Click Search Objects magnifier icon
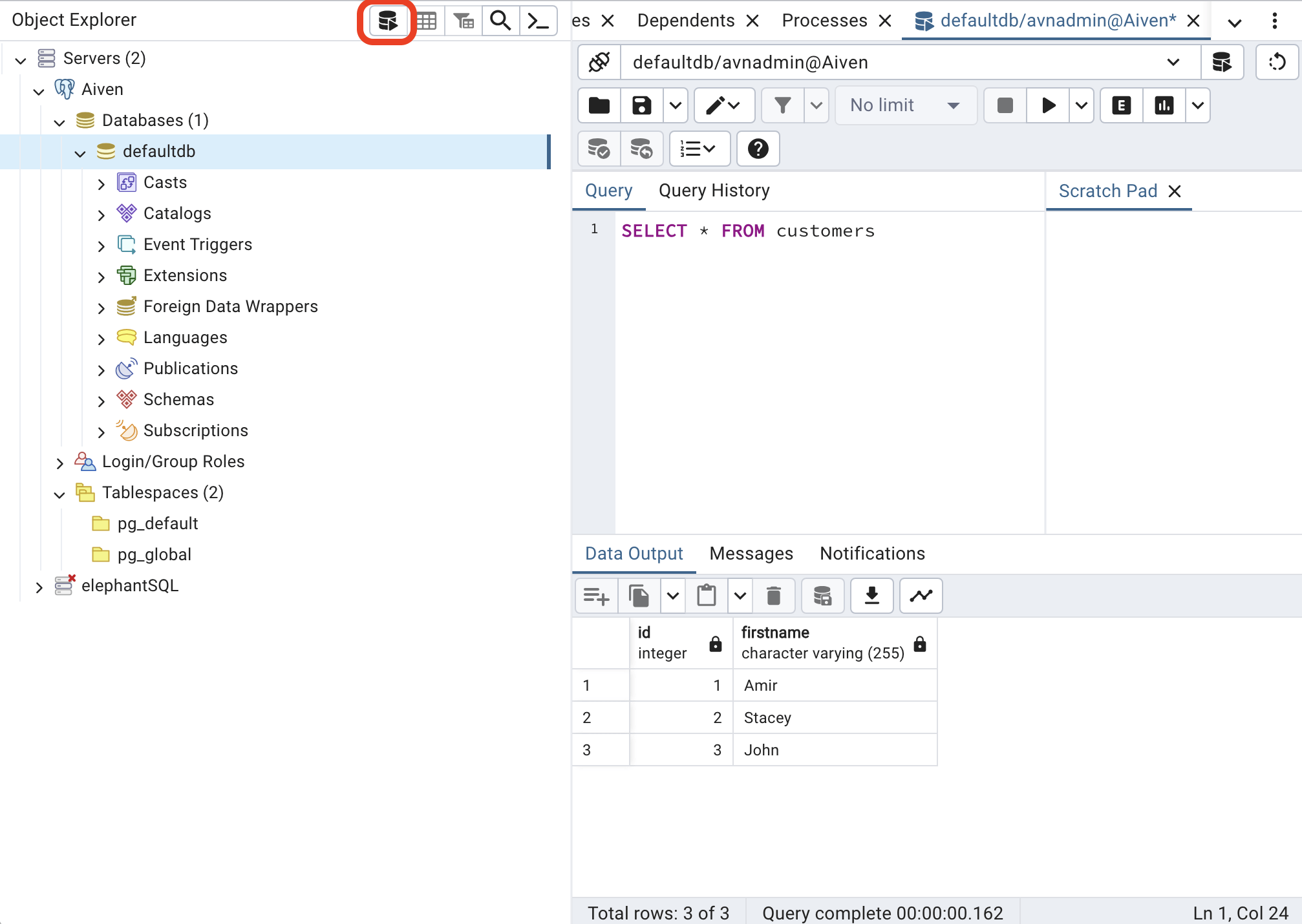Viewport: 1302px width, 924px height. [500, 21]
